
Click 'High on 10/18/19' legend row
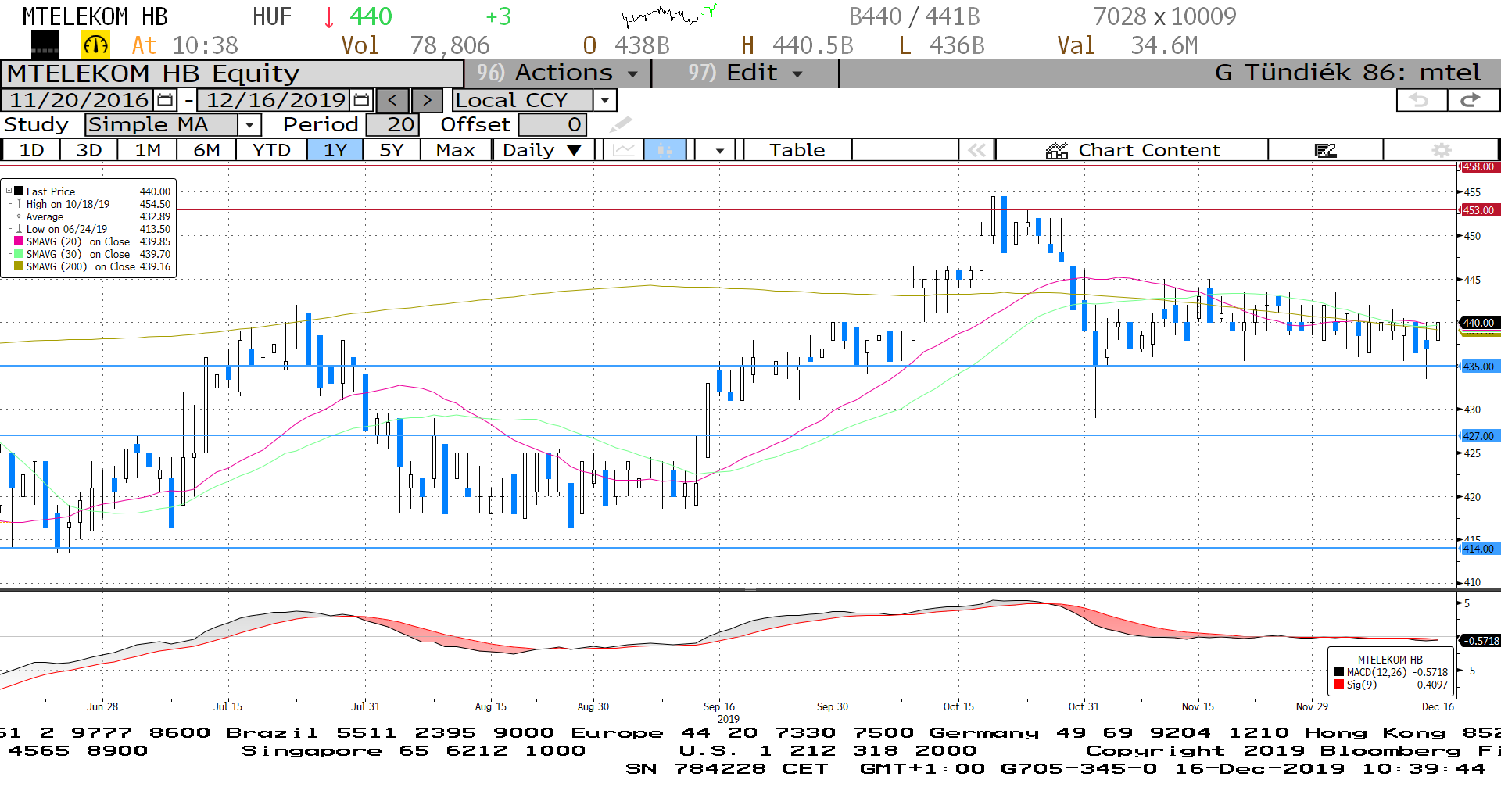coord(92,204)
